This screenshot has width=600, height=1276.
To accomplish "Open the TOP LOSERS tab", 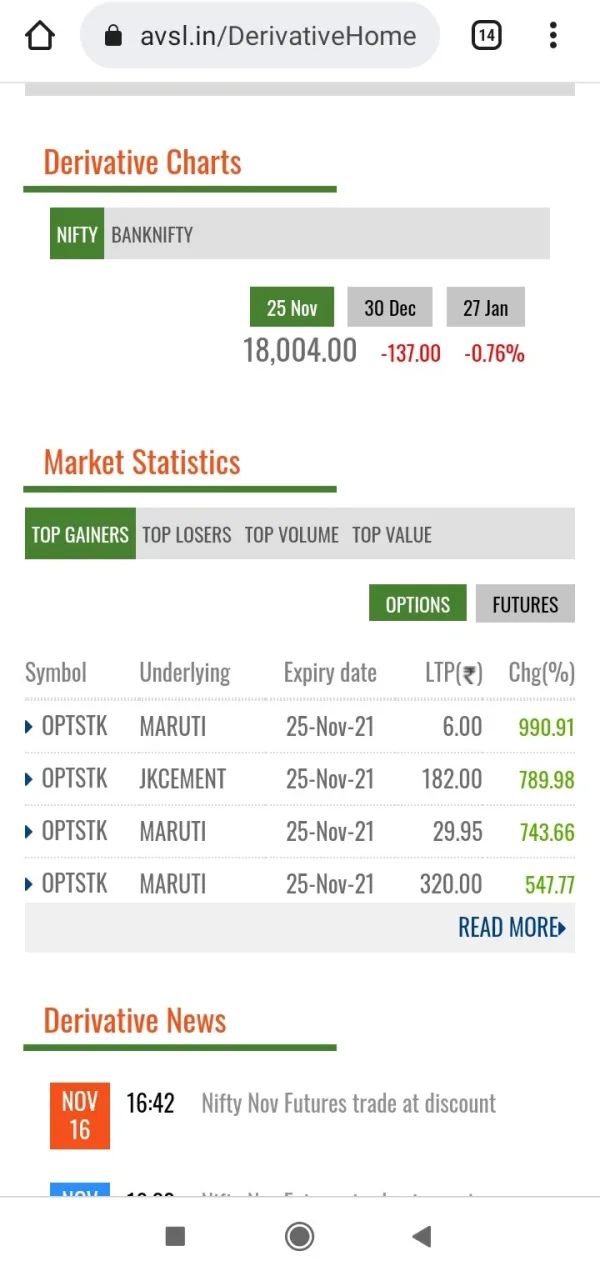I will click(187, 534).
